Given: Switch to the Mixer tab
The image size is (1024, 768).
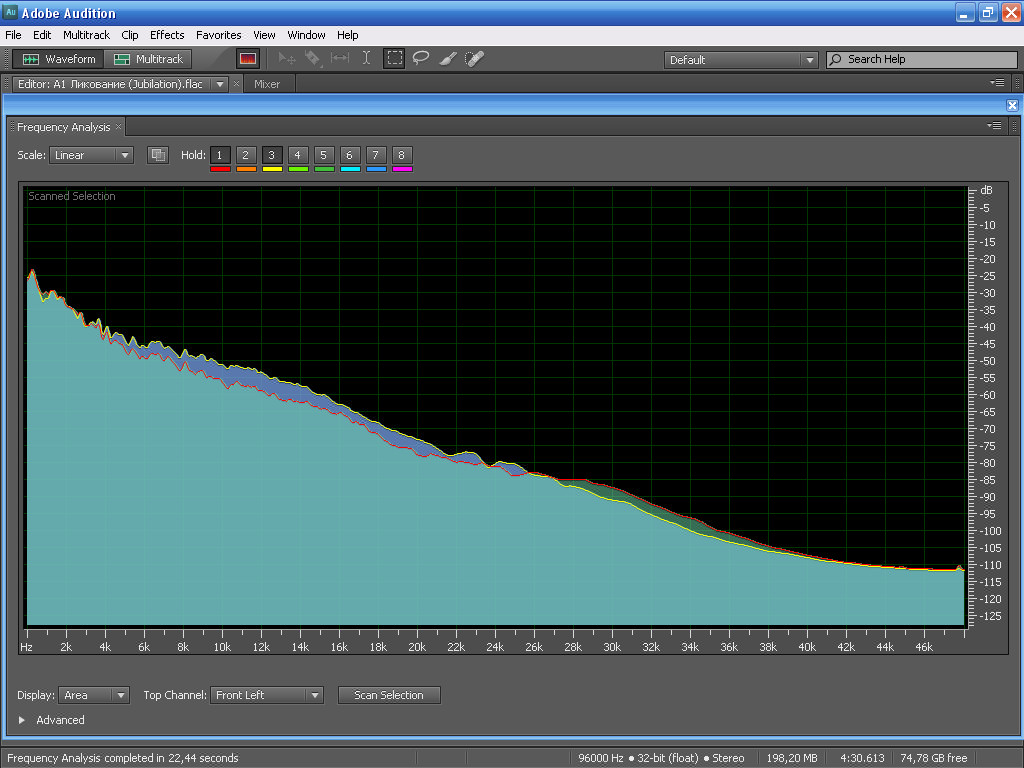Looking at the screenshot, I should tap(267, 84).
